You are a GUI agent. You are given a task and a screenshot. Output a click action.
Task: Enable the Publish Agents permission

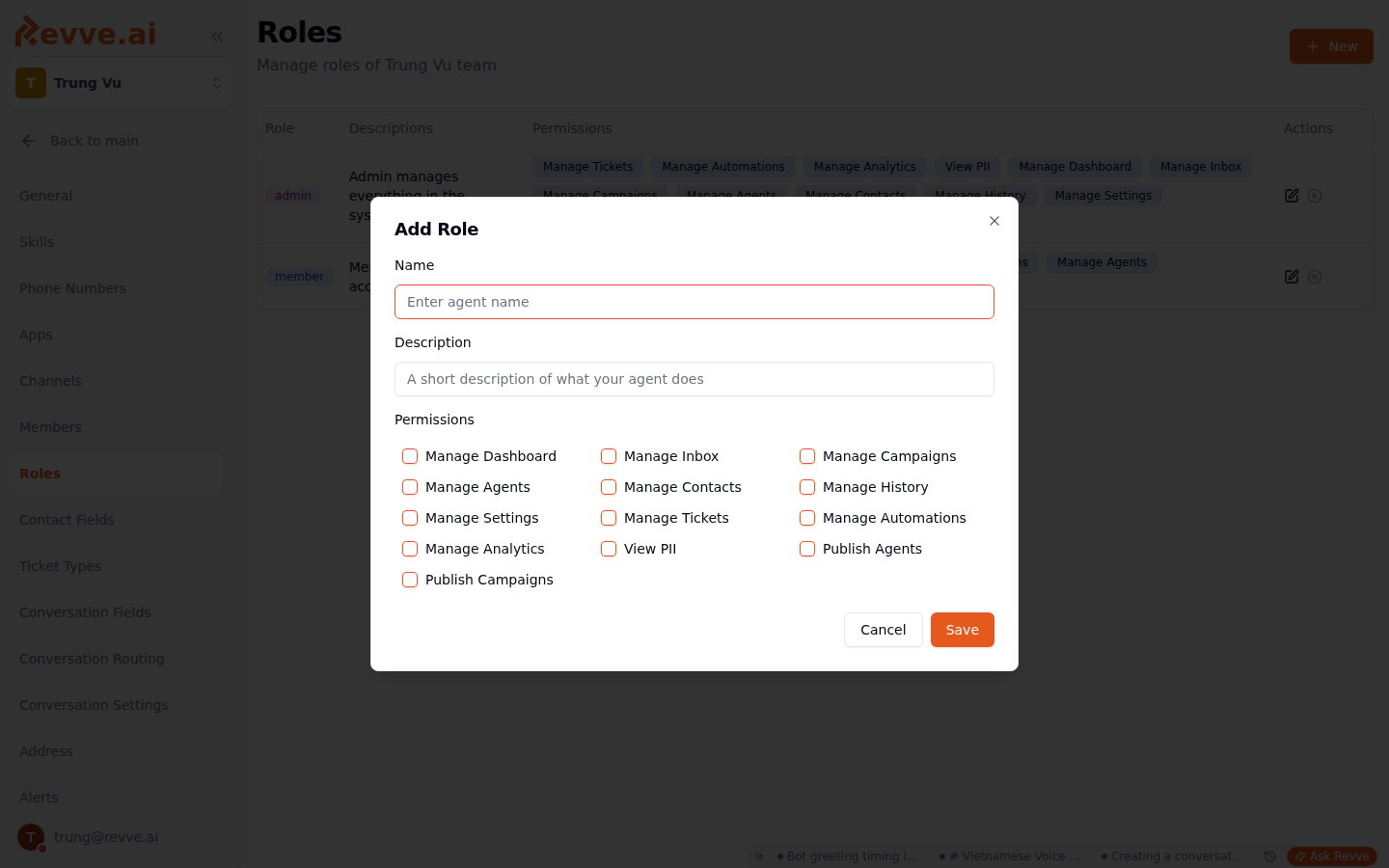point(807,549)
